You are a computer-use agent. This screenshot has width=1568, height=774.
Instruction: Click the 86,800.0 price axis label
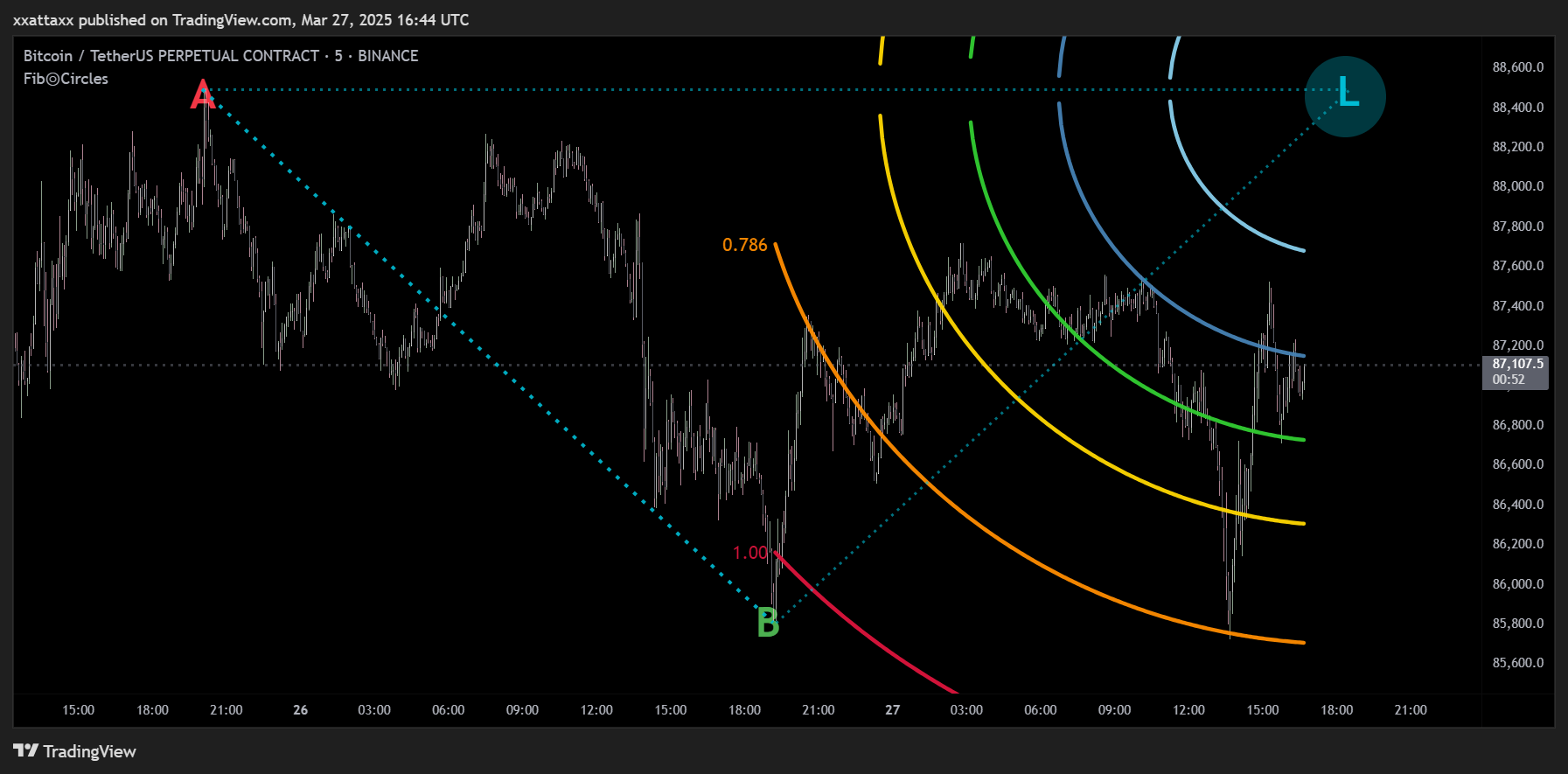[x=1518, y=425]
